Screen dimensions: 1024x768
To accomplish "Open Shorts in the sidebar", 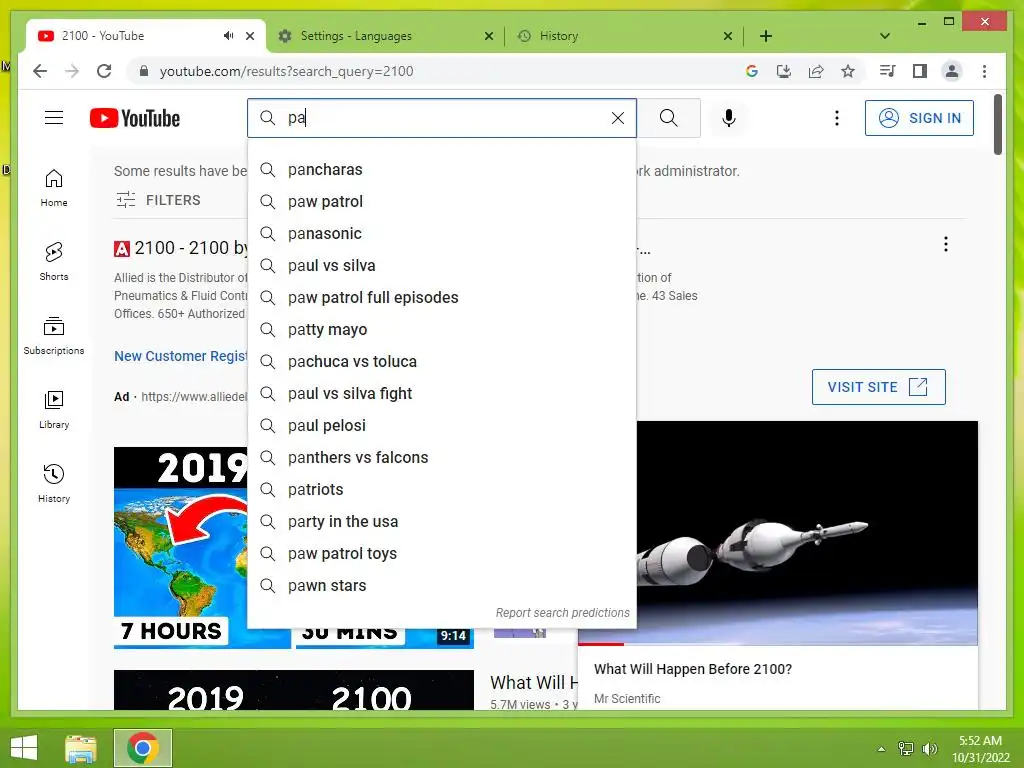I will click(x=54, y=262).
